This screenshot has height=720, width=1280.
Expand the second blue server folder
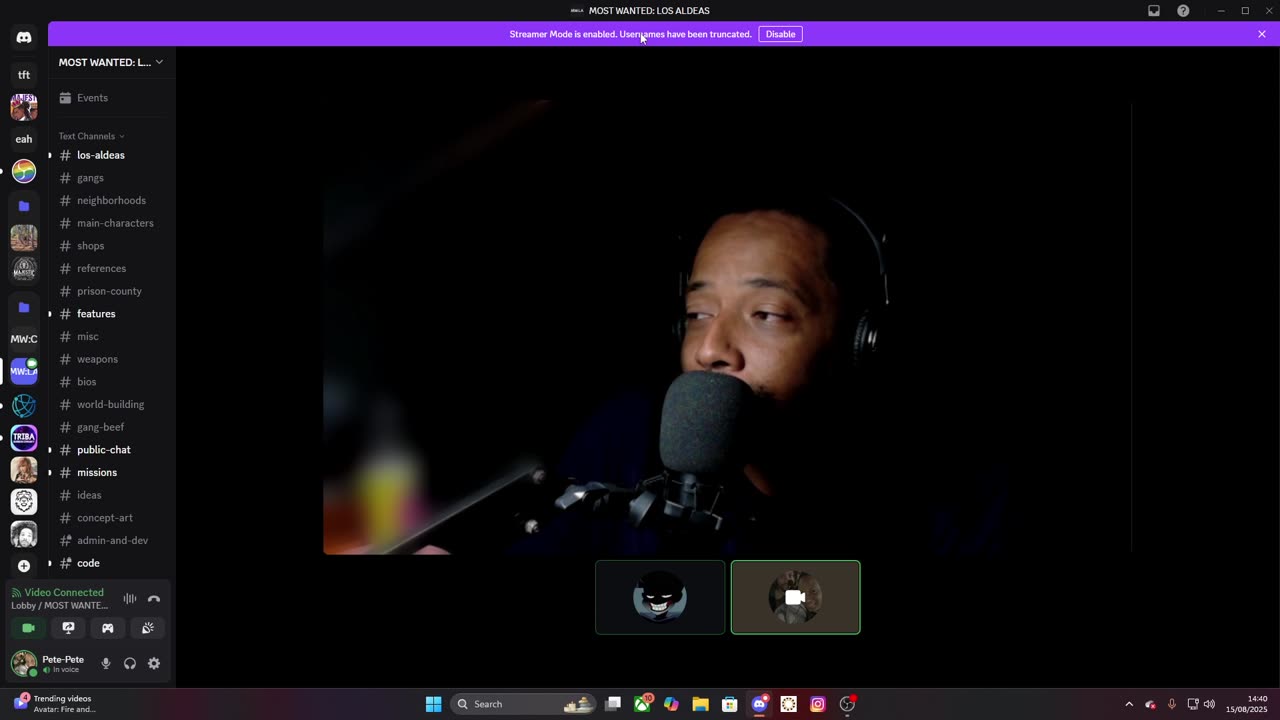coord(24,307)
